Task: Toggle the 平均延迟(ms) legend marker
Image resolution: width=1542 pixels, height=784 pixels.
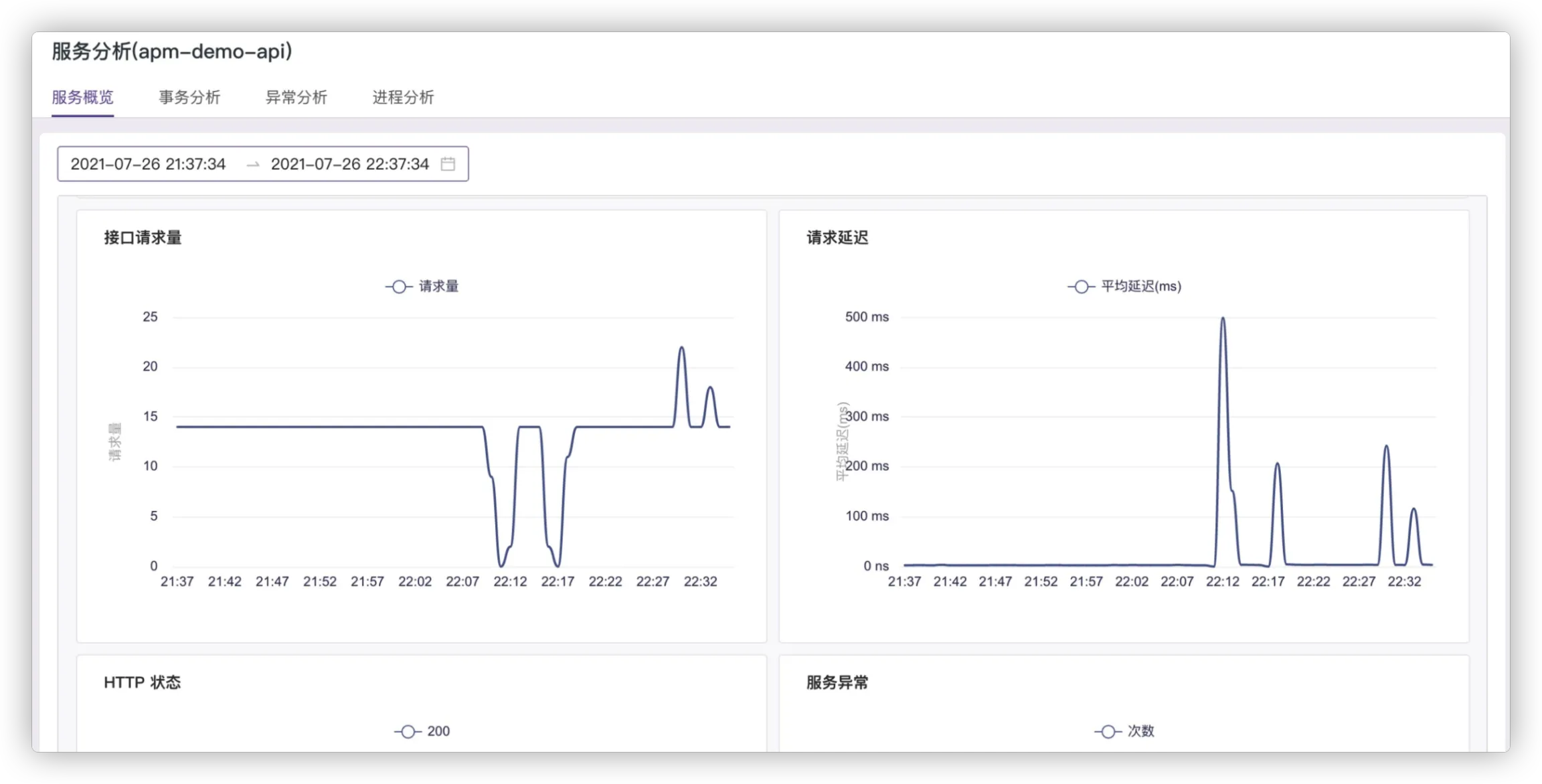Action: [1081, 286]
